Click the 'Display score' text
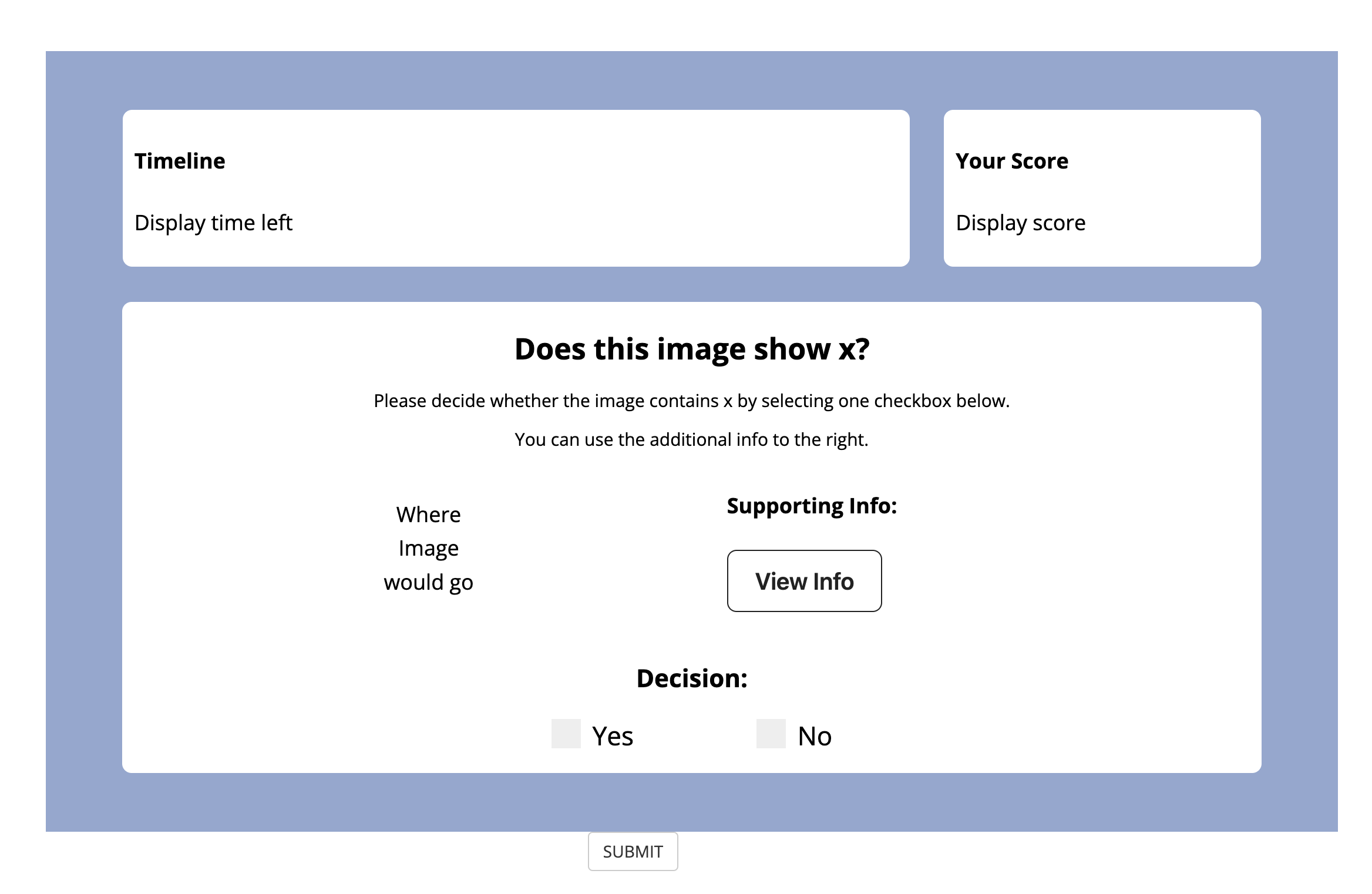 point(1021,223)
